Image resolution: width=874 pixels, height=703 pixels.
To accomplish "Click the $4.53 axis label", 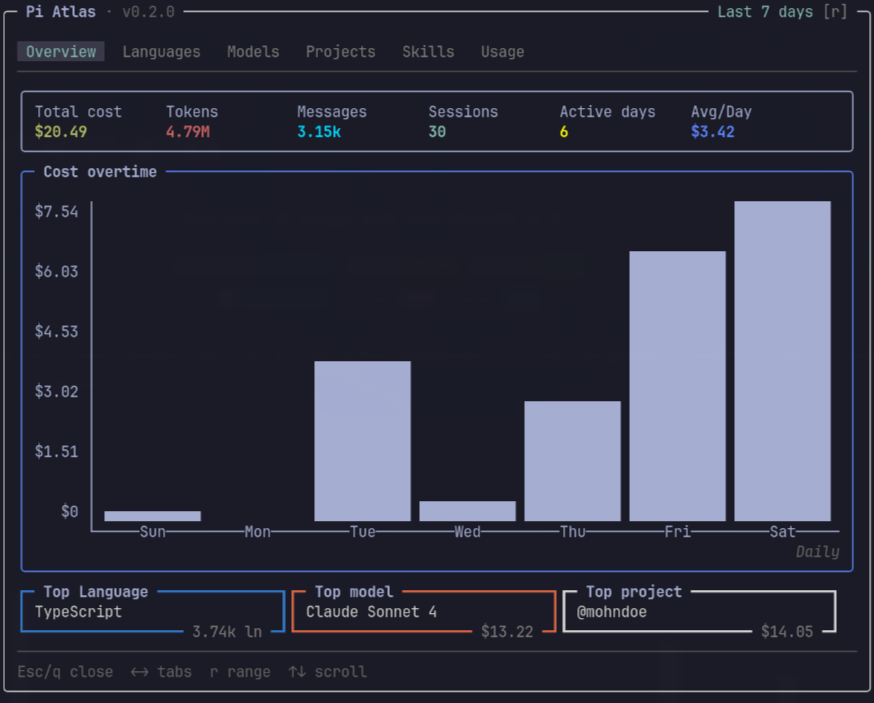I will coord(56,332).
